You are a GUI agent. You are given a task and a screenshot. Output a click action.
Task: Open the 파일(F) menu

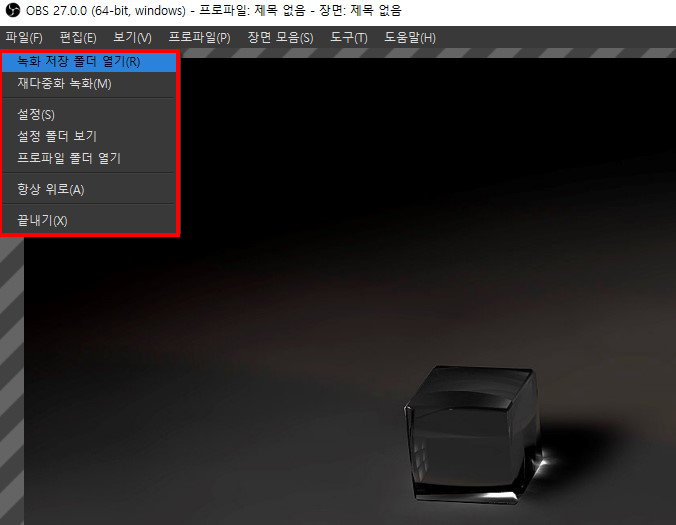[24, 38]
